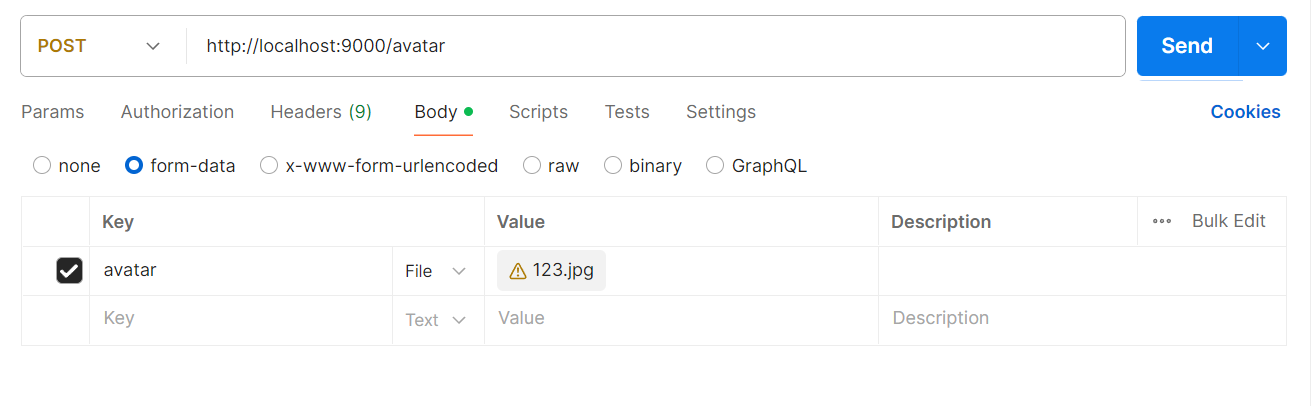1314x406 pixels.
Task: Select the none body type
Action: 42,166
